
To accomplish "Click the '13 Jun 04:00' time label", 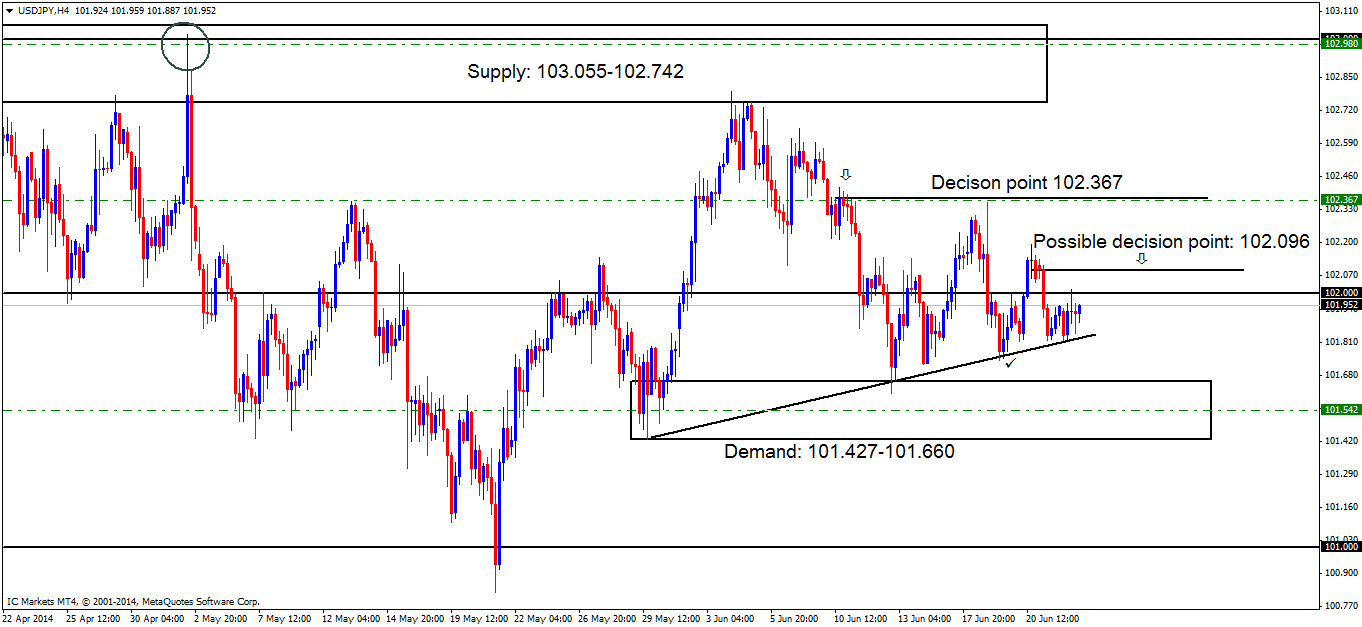I will pos(927,618).
